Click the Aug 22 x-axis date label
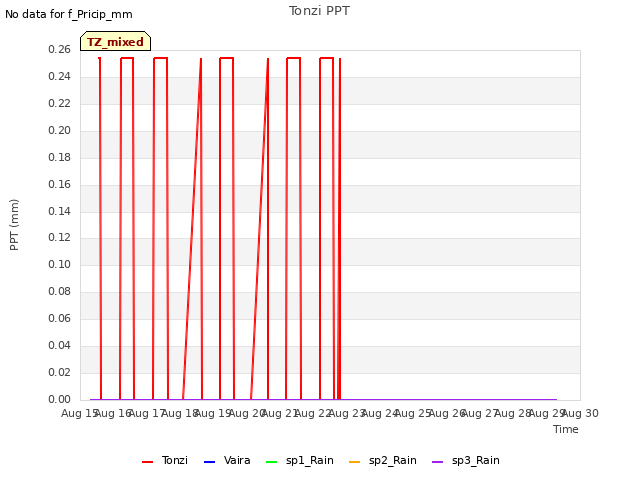The width and height of the screenshot is (640, 480). (313, 413)
